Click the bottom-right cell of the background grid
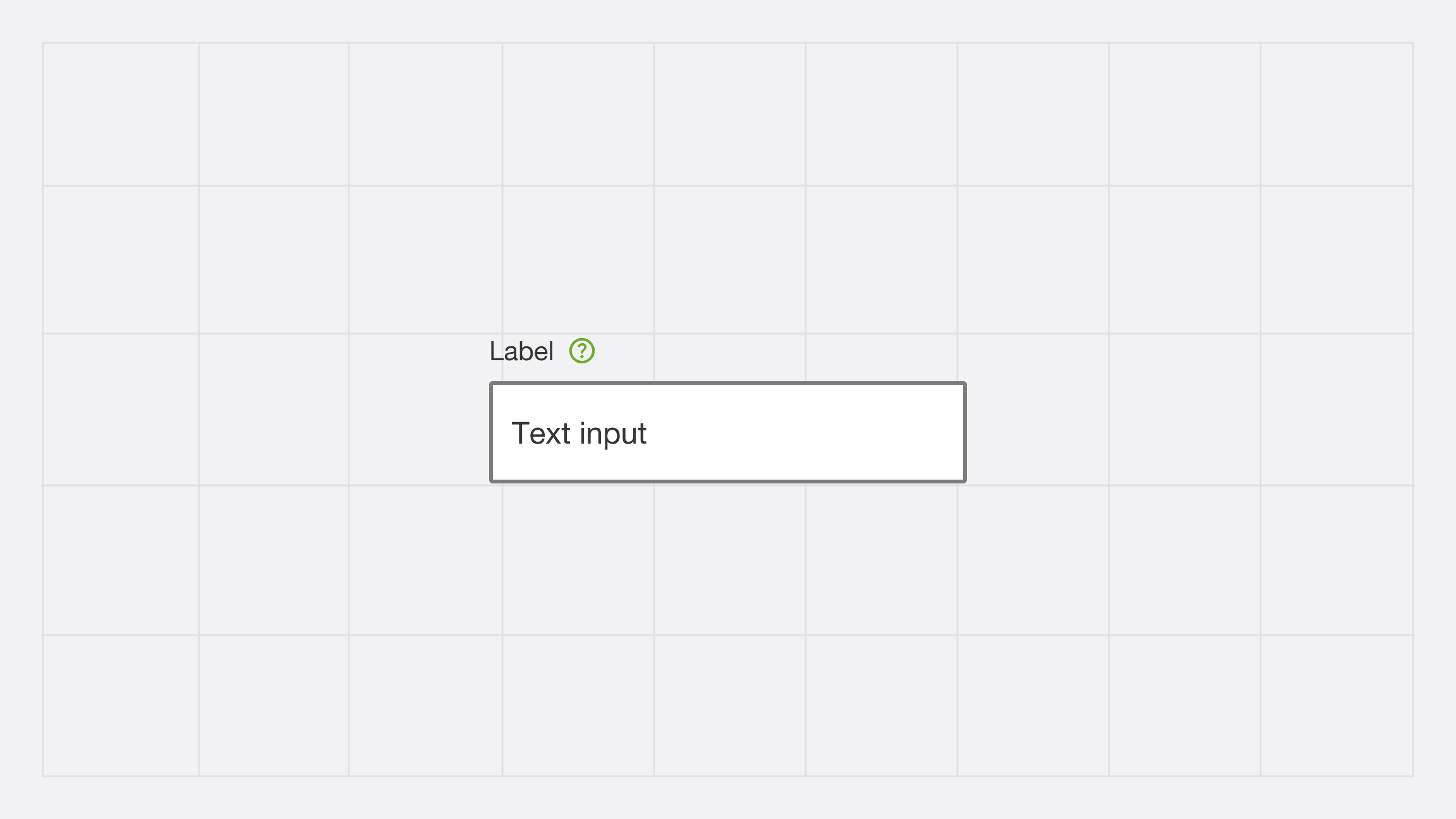Screen dimensions: 1456x819 1337,705
